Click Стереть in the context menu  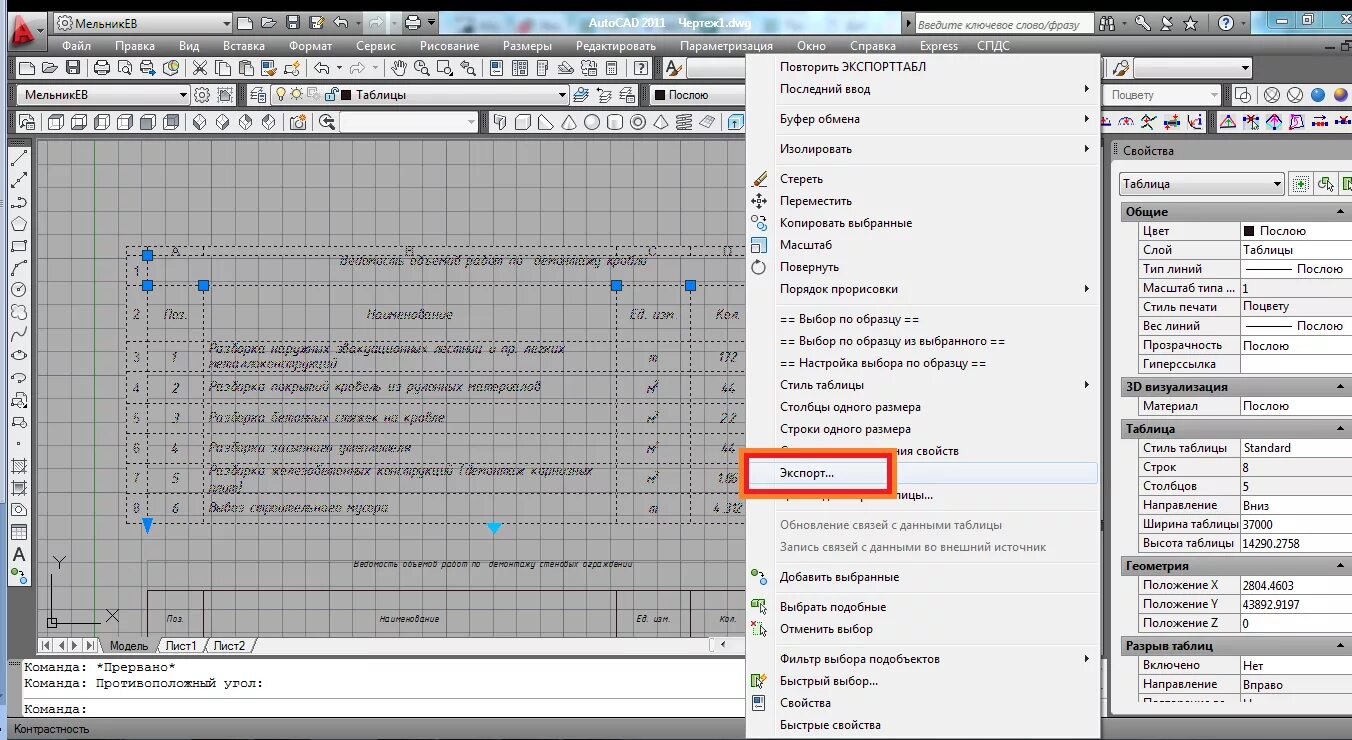[922, 179]
